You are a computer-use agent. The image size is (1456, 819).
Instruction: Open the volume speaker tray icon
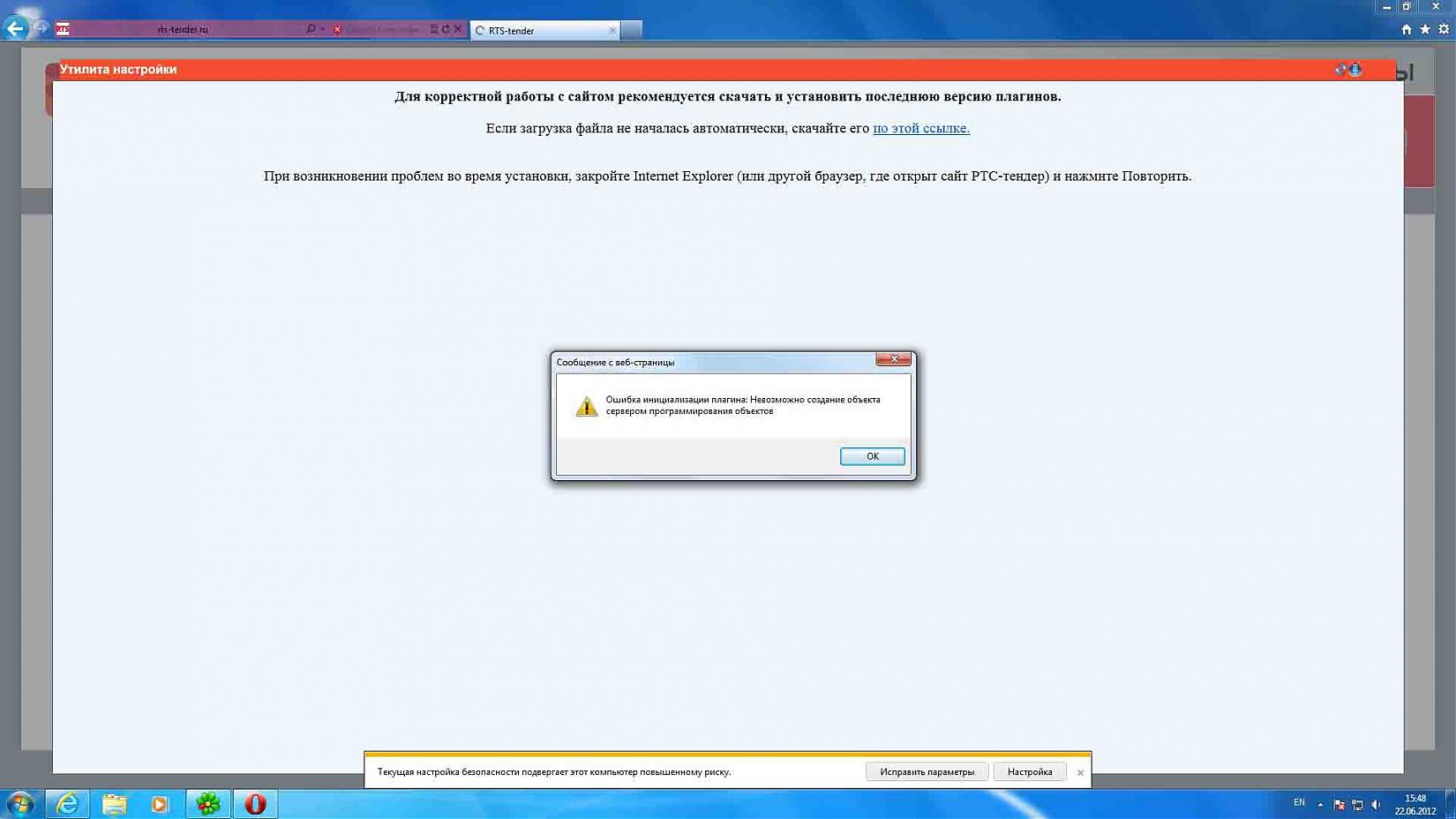pos(1376,804)
